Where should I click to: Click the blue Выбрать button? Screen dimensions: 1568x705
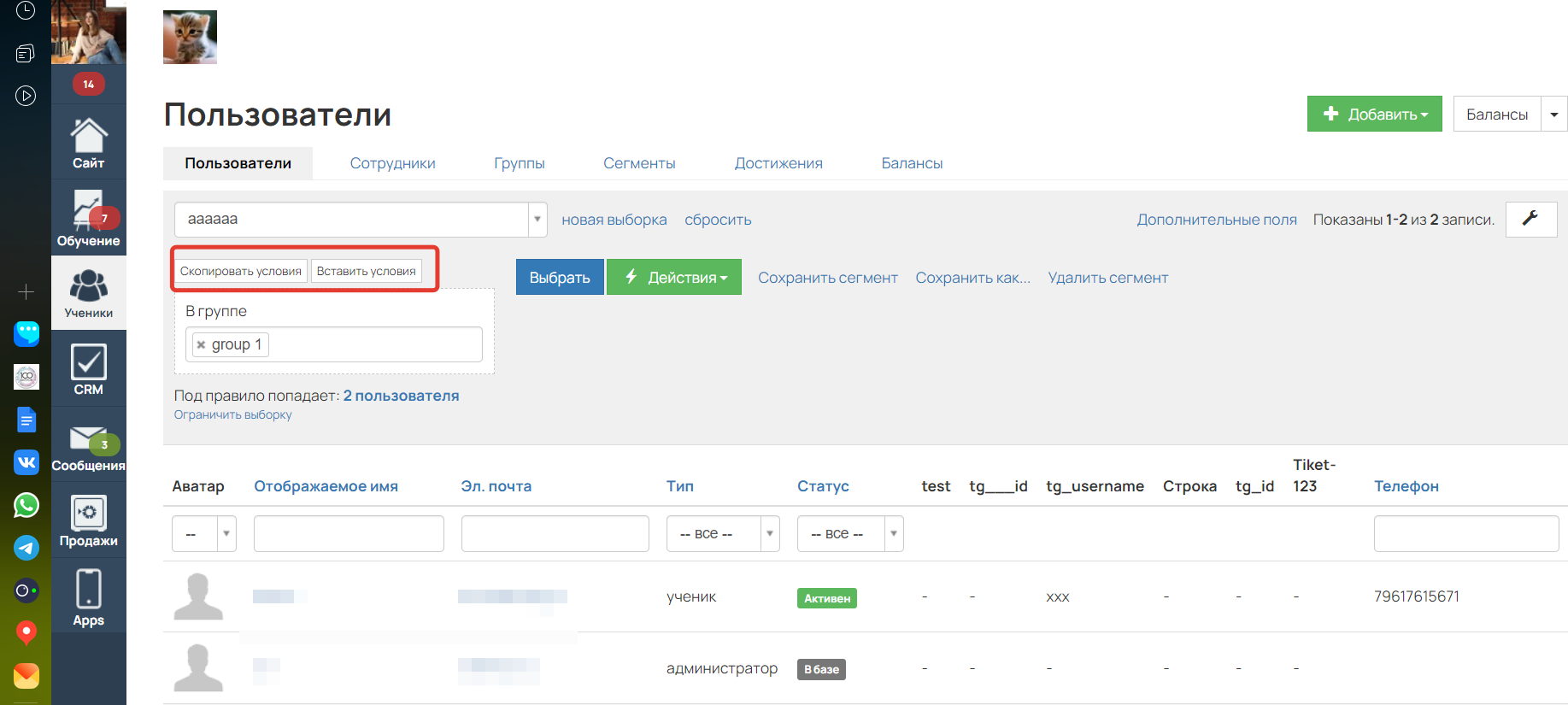coord(560,278)
